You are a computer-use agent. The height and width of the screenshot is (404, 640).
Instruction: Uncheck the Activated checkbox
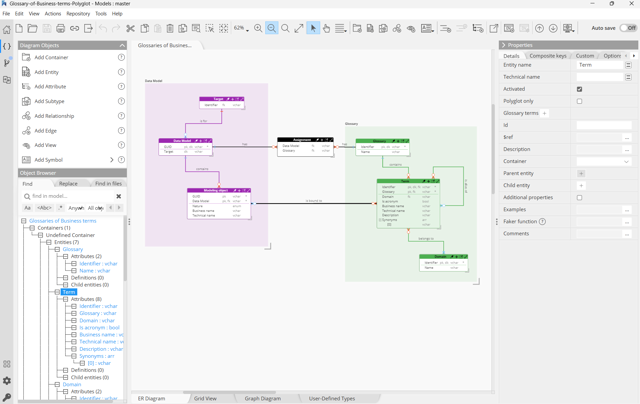pos(580,89)
